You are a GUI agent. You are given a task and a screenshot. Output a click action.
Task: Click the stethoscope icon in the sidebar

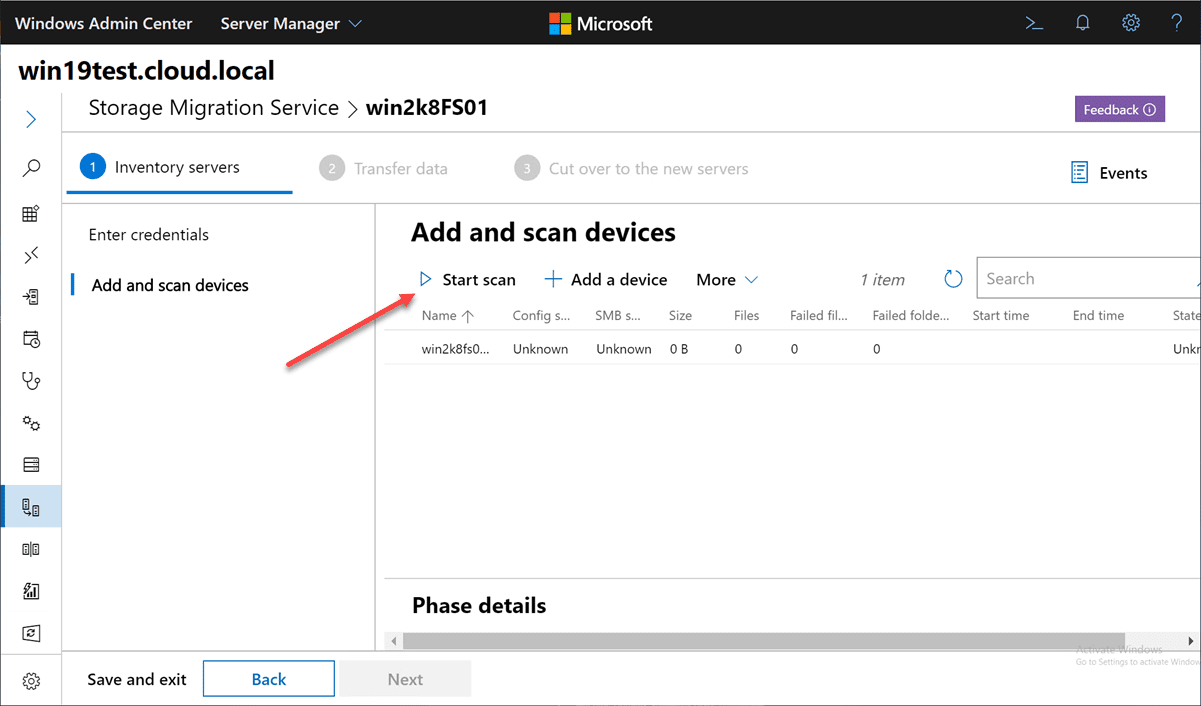pos(31,380)
